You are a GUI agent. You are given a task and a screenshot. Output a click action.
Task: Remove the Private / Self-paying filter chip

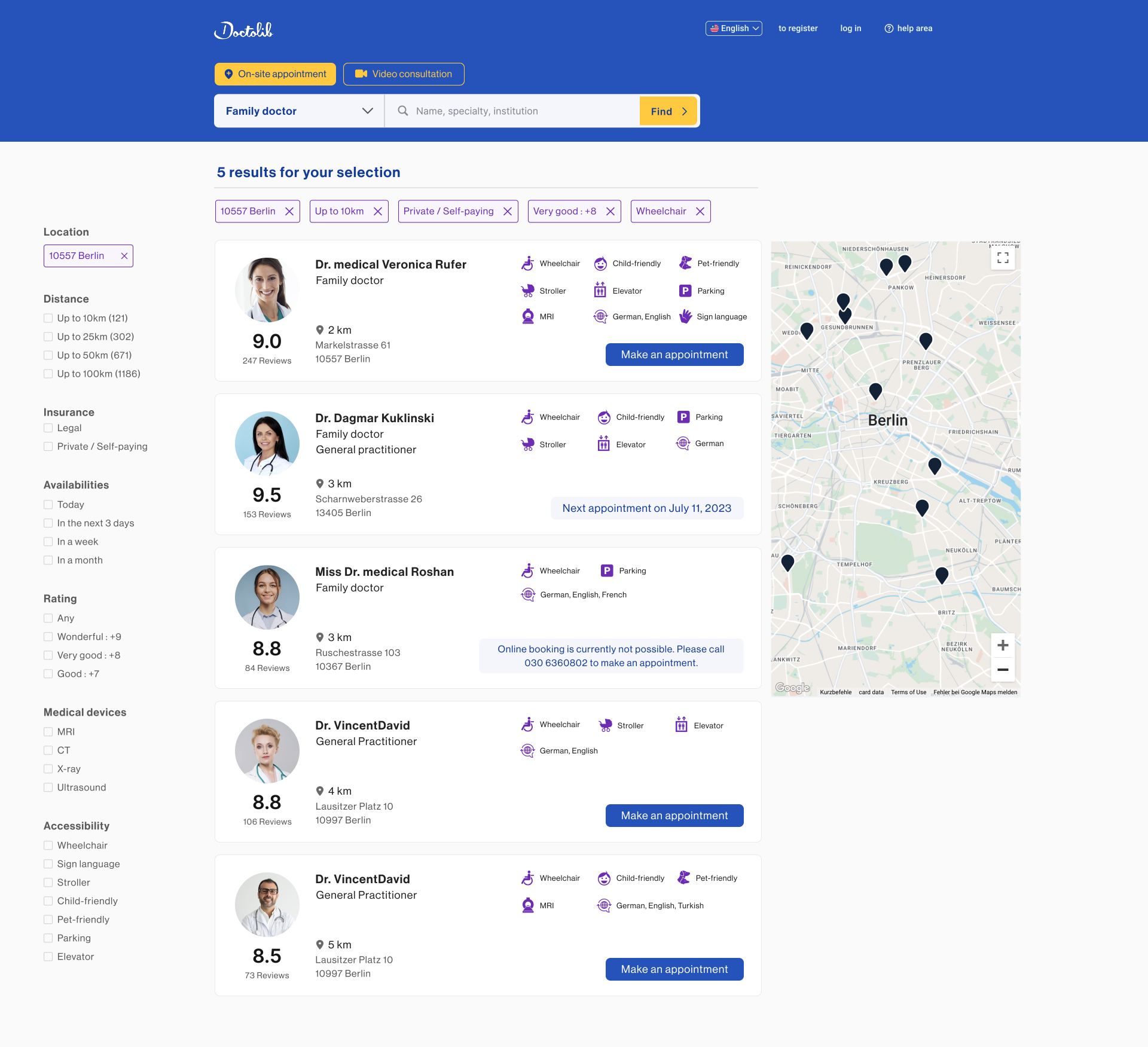508,212
